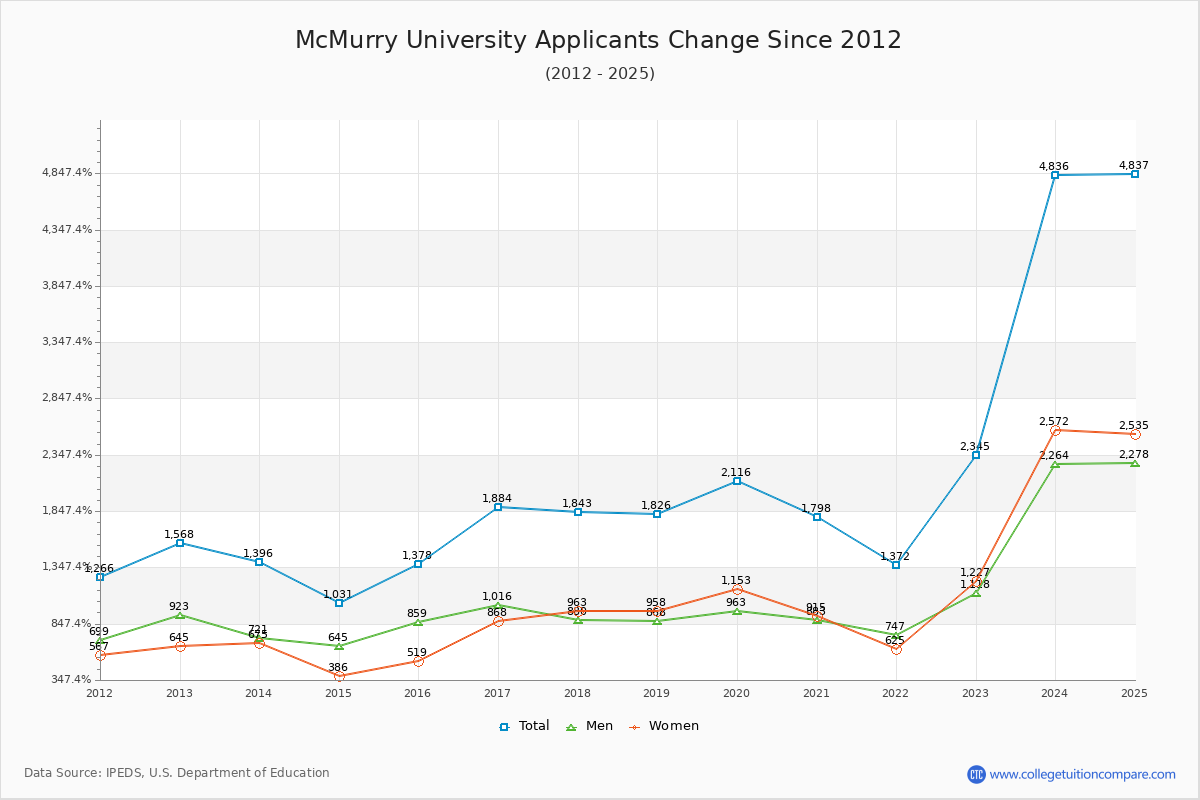Click the Total 2016 point 1,378
Screen dimensions: 1200x800
click(418, 564)
